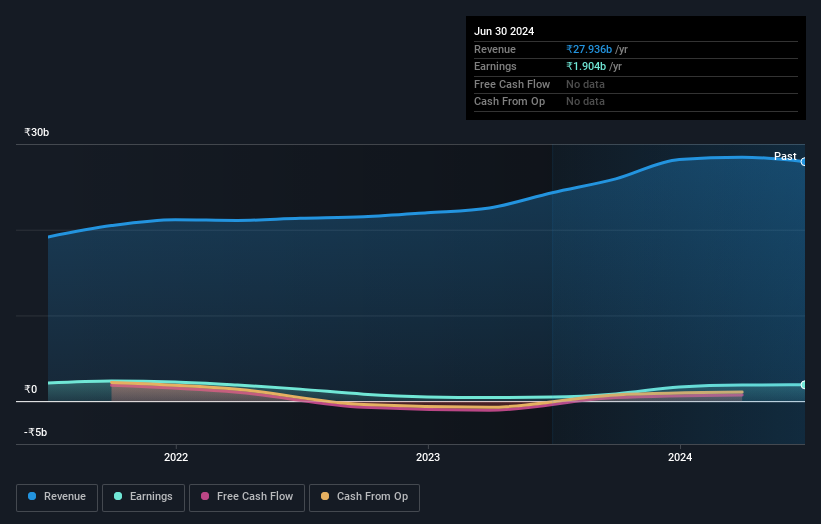Click the Revenue label in tooltip
The image size is (821, 524).
point(495,49)
